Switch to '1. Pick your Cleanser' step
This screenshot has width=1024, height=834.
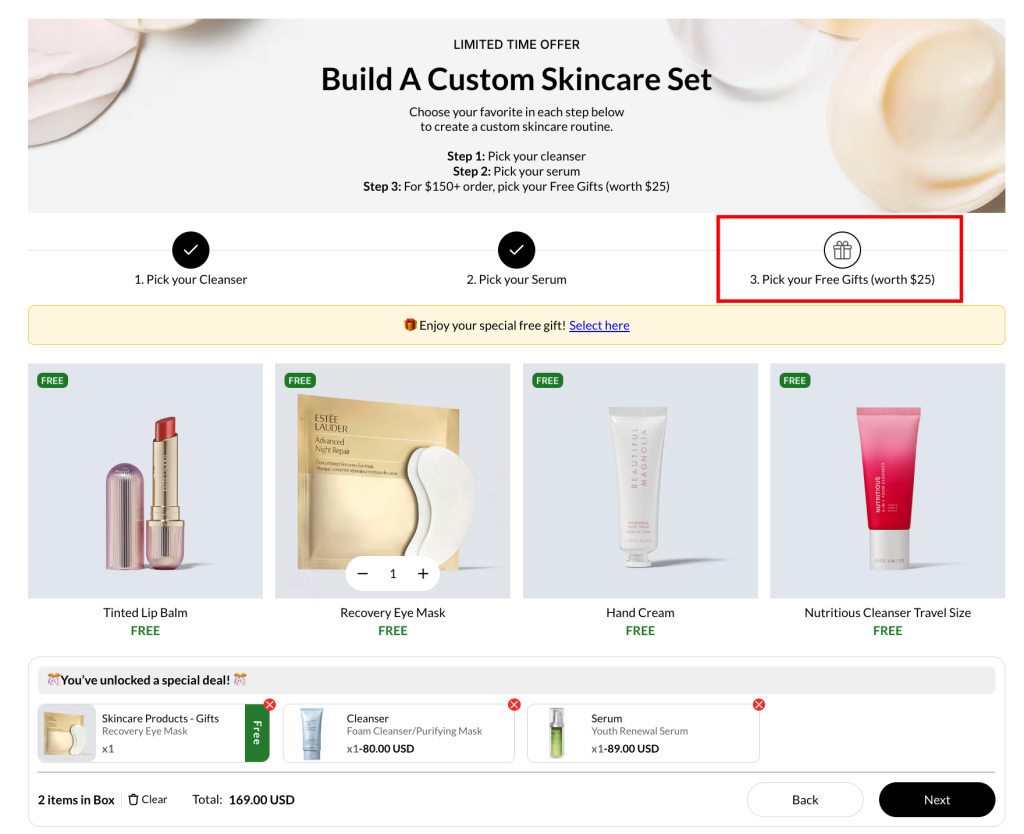(190, 280)
